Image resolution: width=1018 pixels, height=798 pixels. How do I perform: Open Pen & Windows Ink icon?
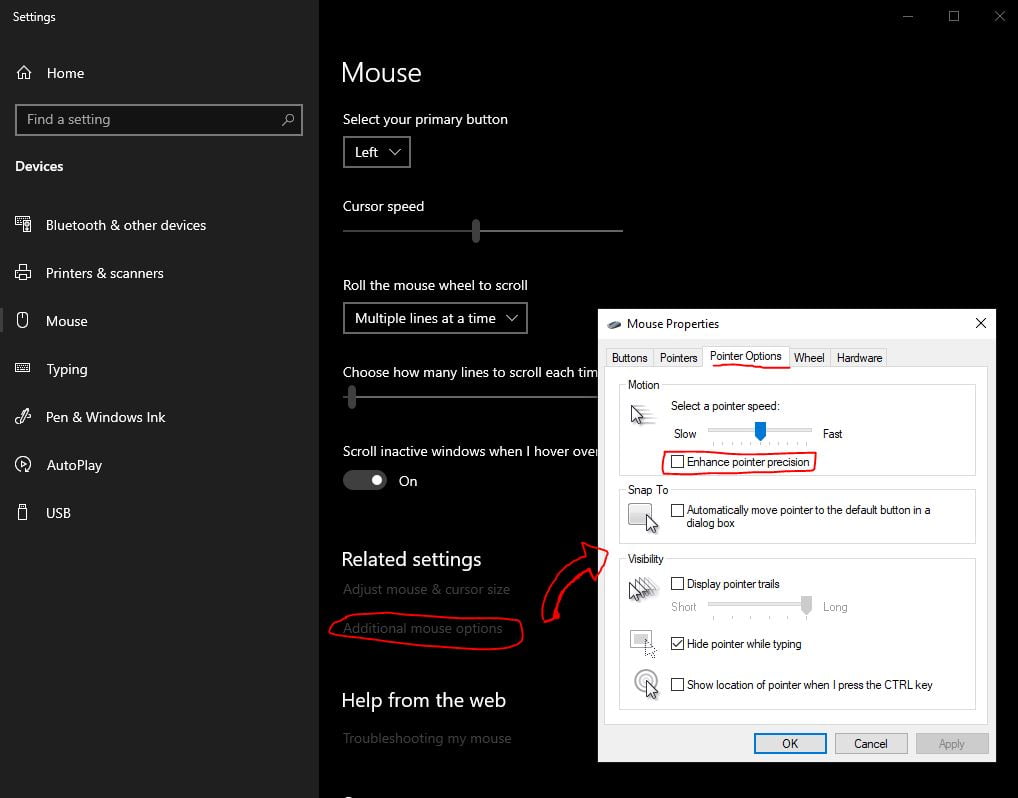pyautogui.click(x=23, y=417)
